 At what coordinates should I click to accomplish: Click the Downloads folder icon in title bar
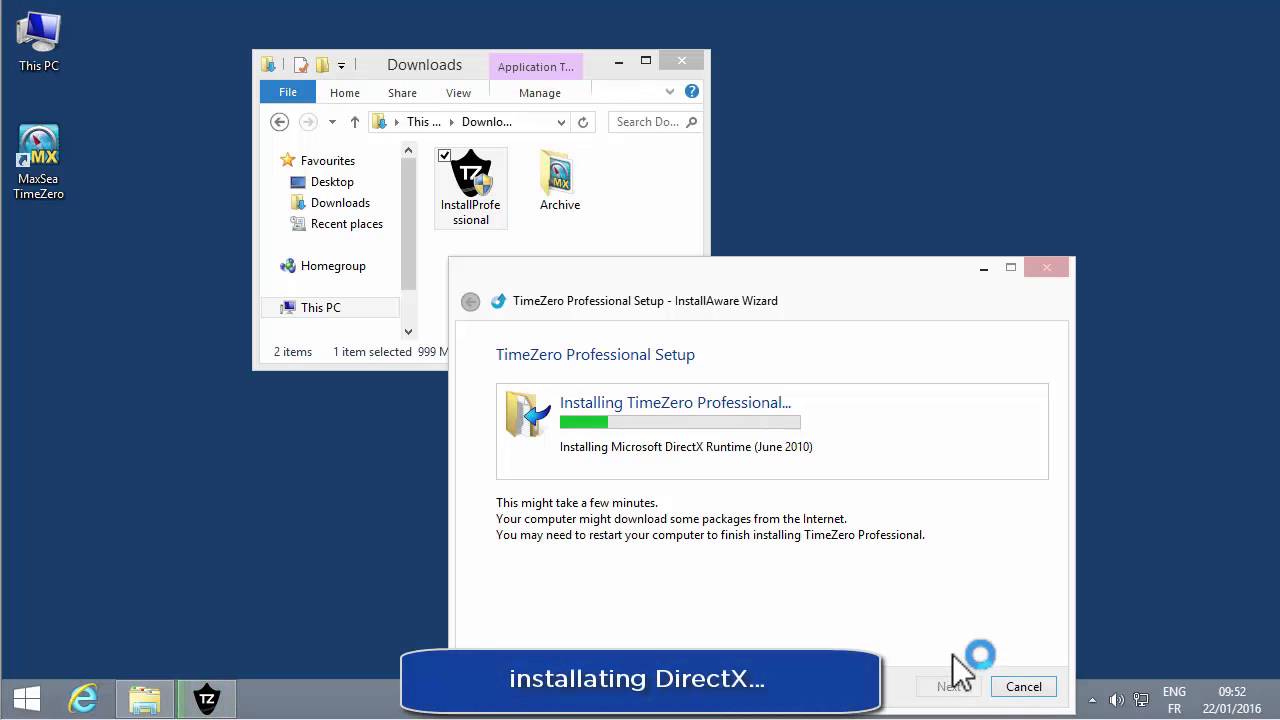(268, 65)
